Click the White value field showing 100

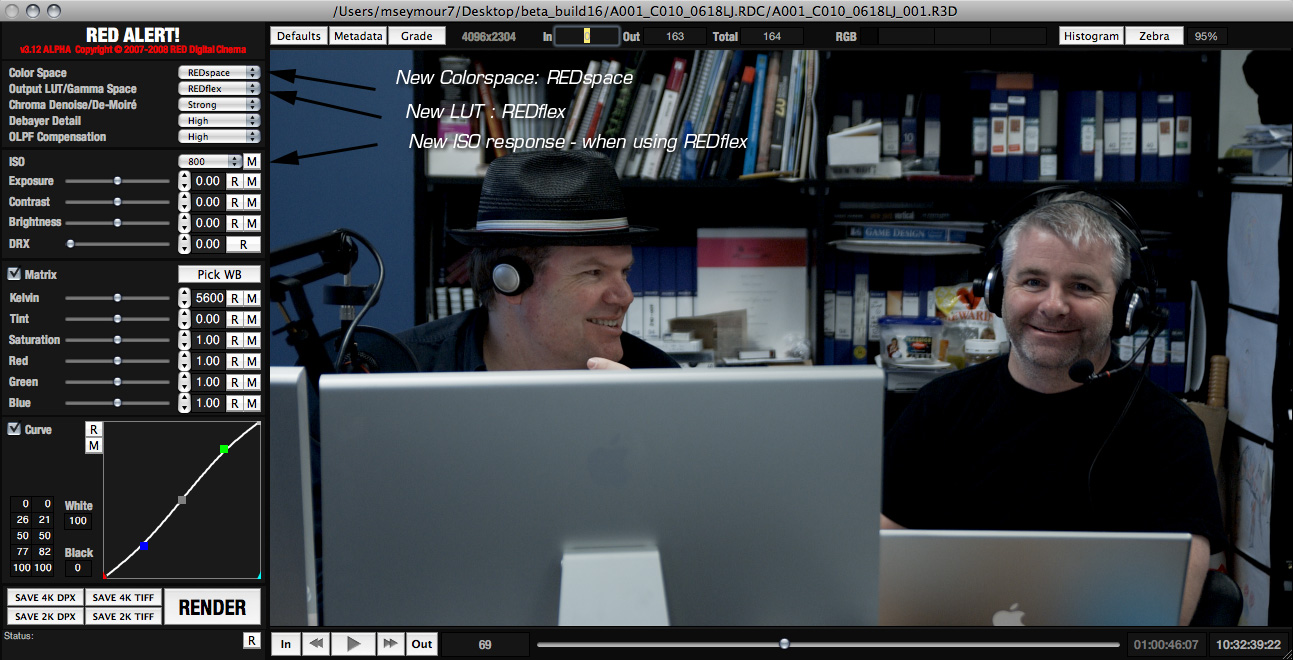click(78, 521)
